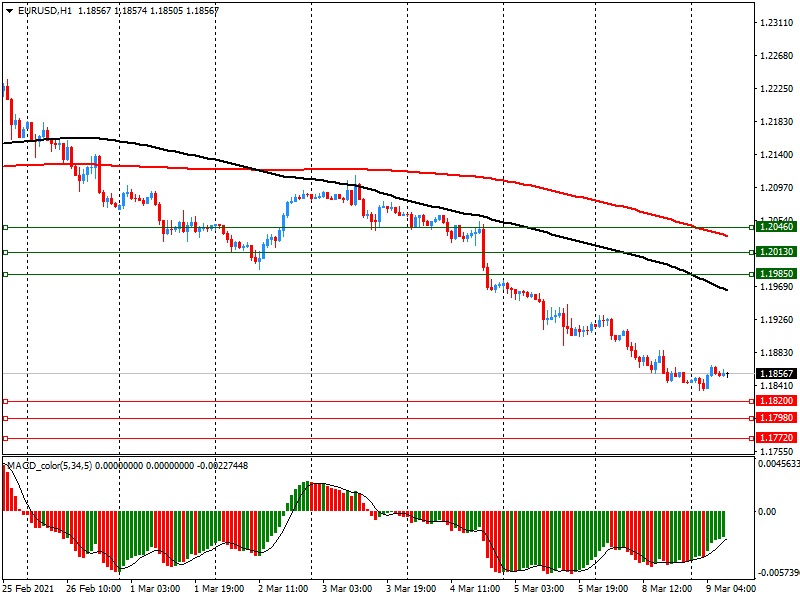800x600 pixels.
Task: Select right handle of 1.19850 line
Action: point(752,274)
